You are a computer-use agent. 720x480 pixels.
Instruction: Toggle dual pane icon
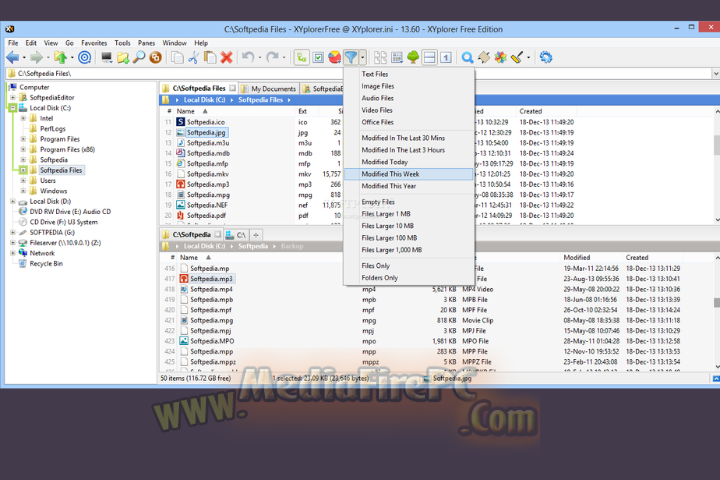pos(429,57)
